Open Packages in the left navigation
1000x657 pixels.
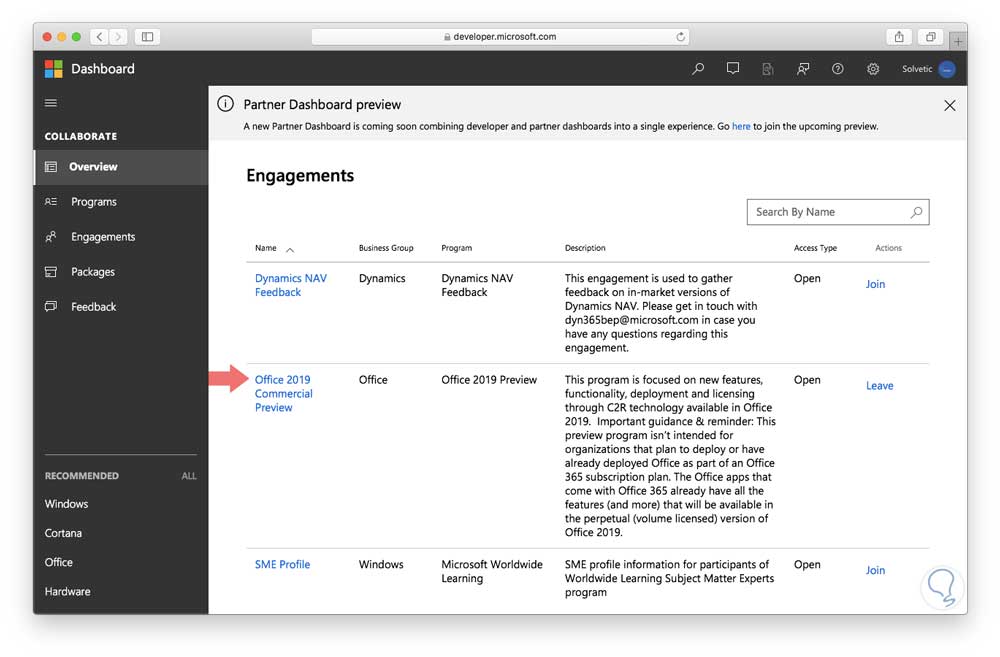pos(93,272)
